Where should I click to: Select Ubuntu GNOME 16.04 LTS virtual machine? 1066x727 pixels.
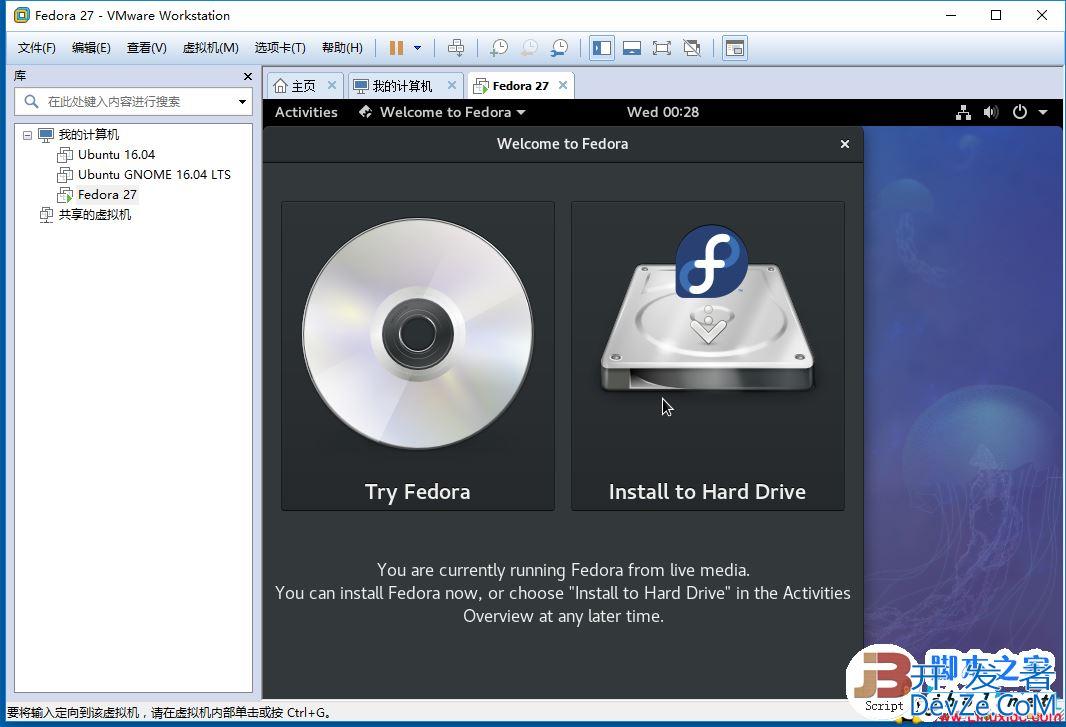(154, 175)
